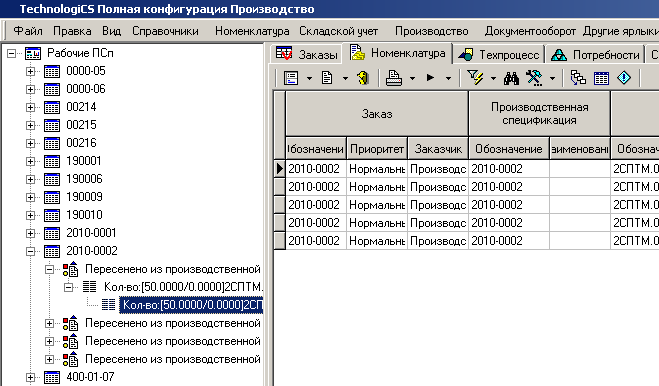The height and width of the screenshot is (386, 659).
Task: Click the black play arrow icon
Action: pos(430,78)
